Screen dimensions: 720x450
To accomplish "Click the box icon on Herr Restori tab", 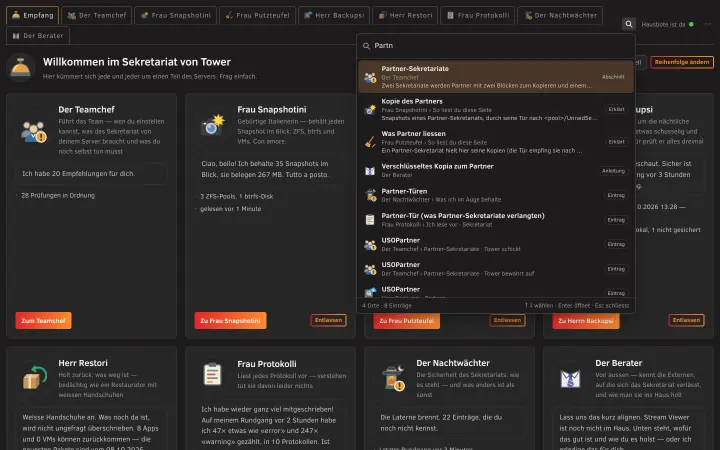I will pyautogui.click(x=382, y=15).
